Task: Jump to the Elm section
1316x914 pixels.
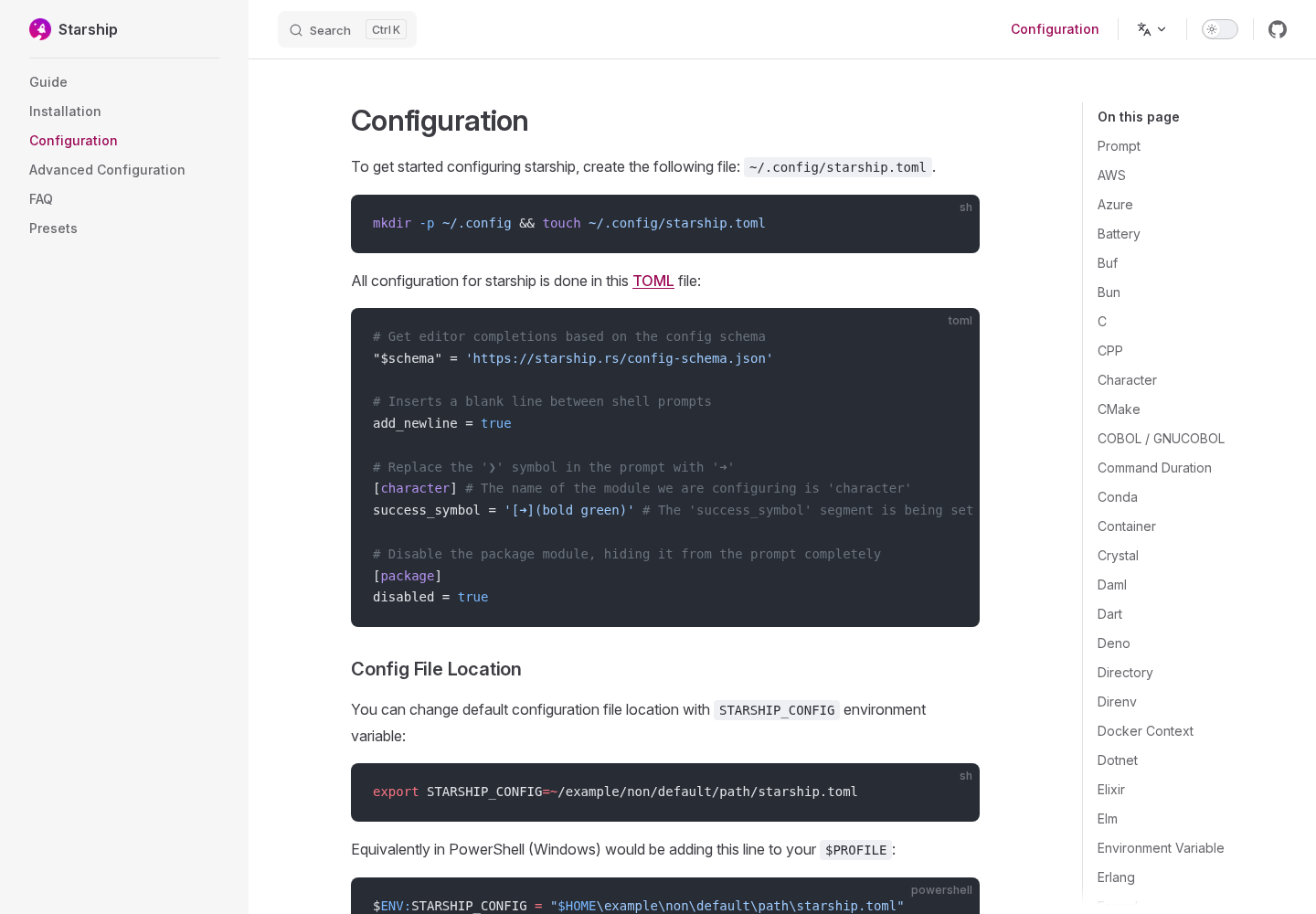Action: (x=1108, y=819)
